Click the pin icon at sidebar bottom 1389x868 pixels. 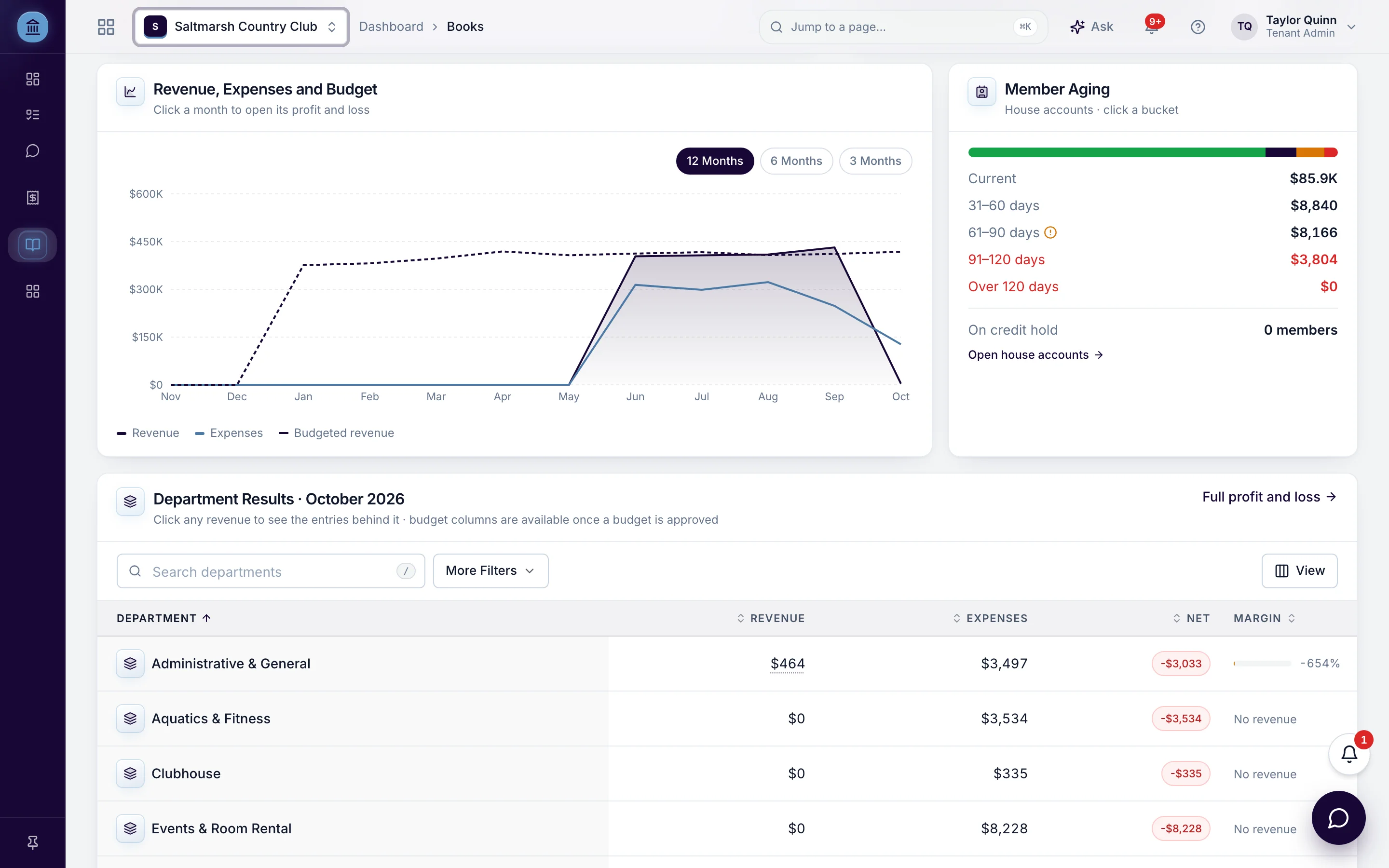coord(33,842)
